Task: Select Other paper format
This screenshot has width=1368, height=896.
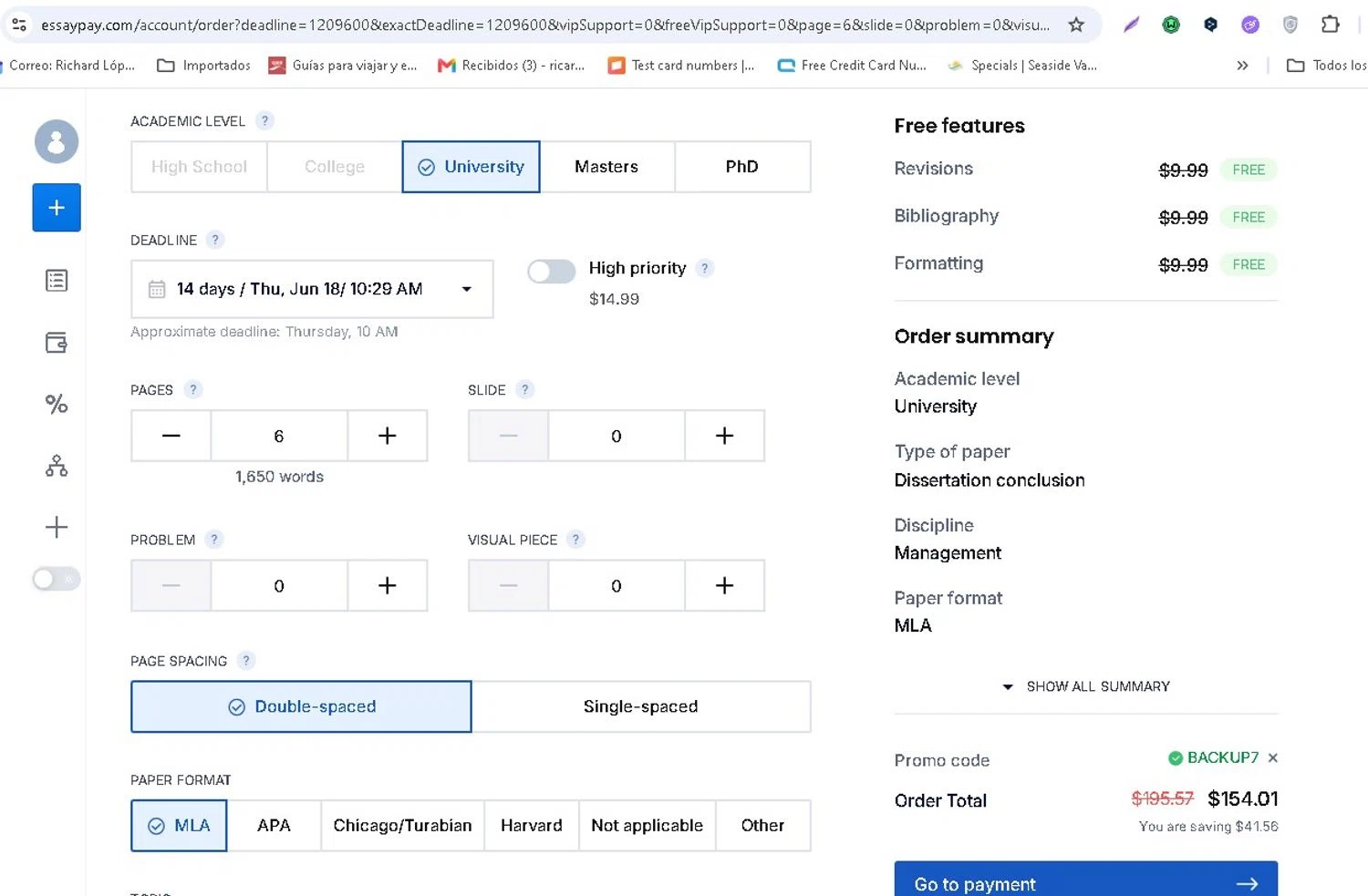Action: [763, 826]
